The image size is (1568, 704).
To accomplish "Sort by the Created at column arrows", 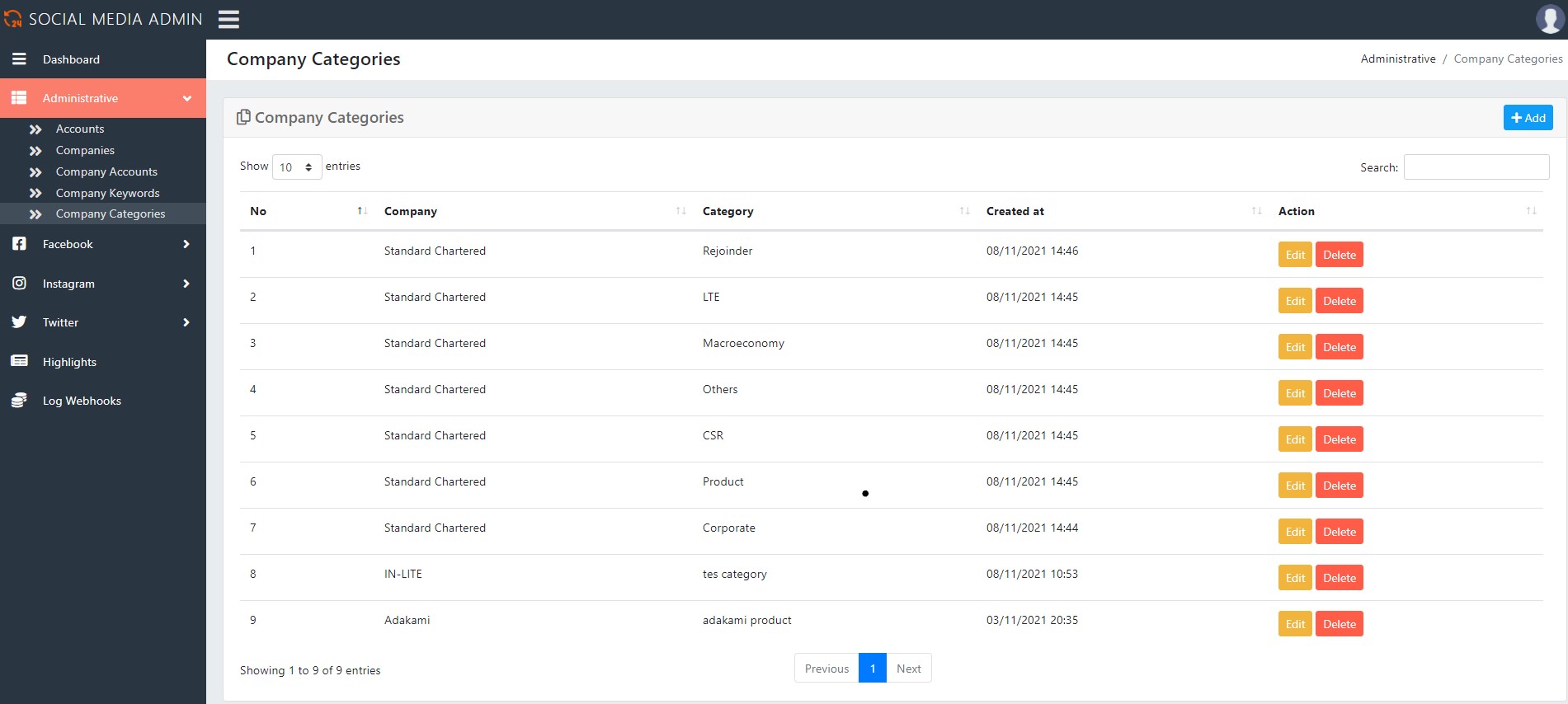I will (1256, 211).
